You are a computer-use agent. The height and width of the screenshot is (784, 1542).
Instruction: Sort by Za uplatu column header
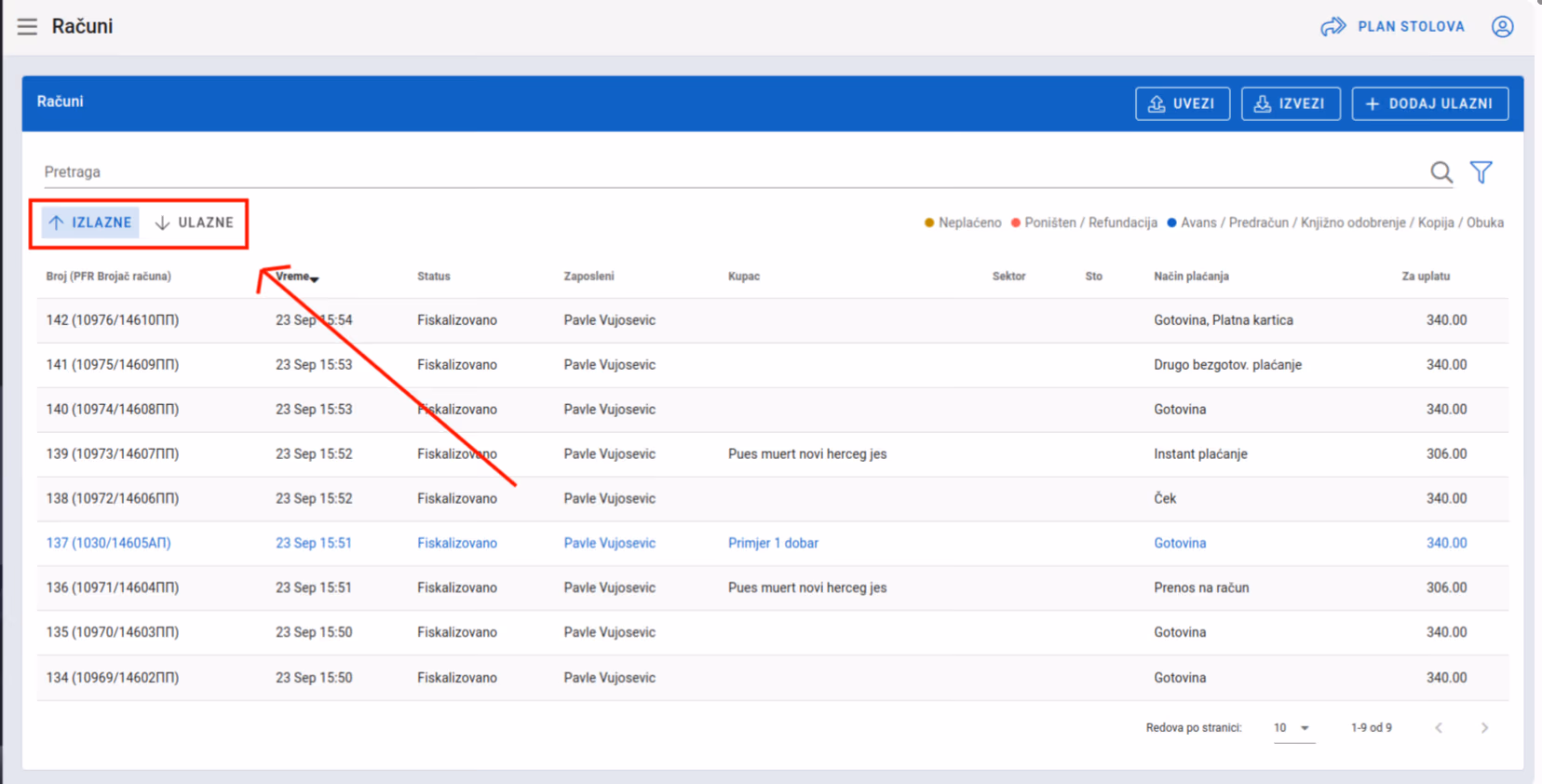(1426, 277)
